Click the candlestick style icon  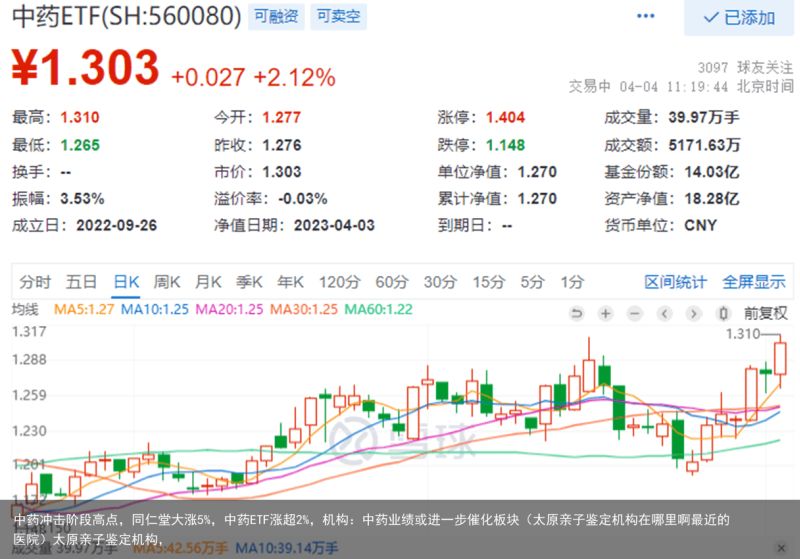pos(723,313)
